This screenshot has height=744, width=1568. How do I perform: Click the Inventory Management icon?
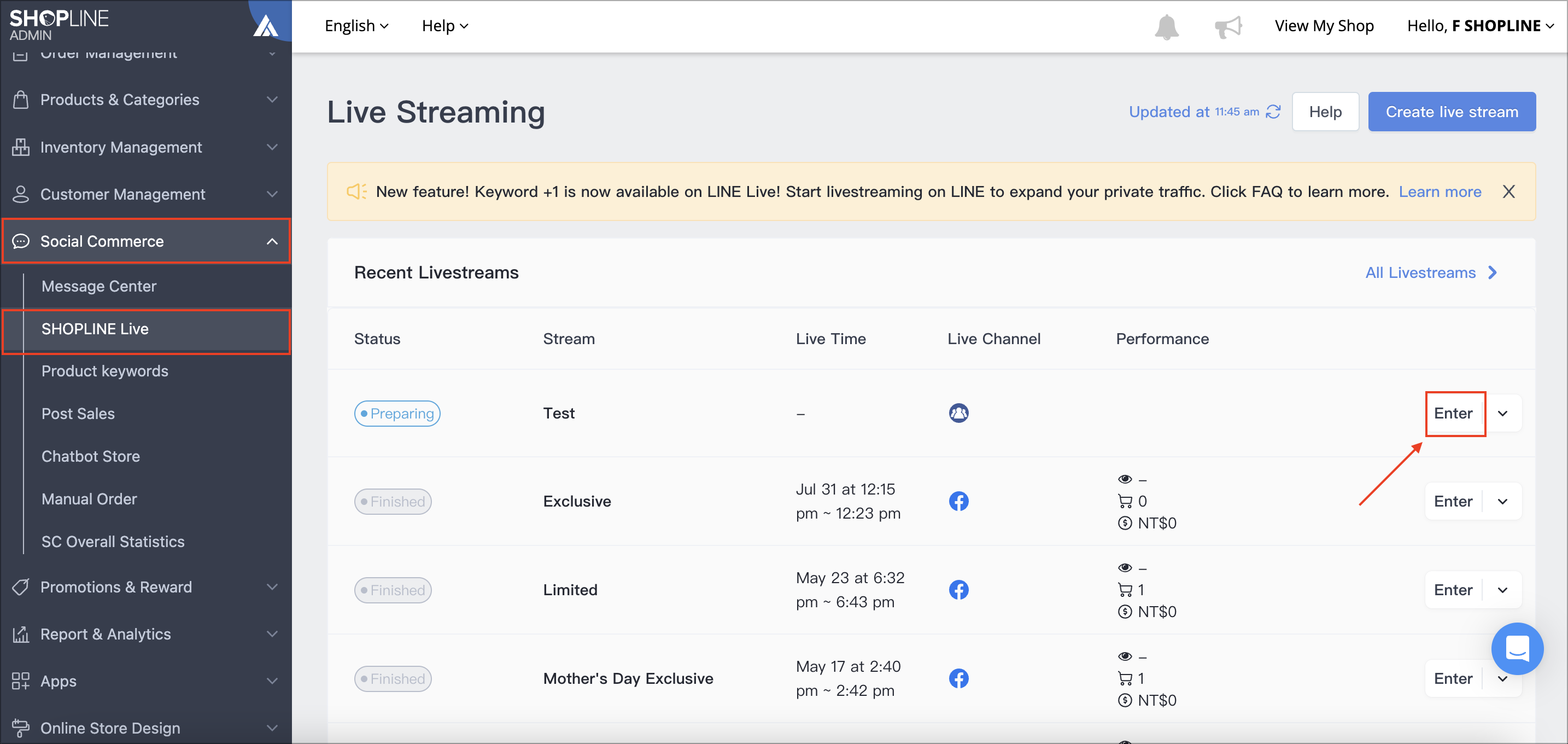[21, 147]
